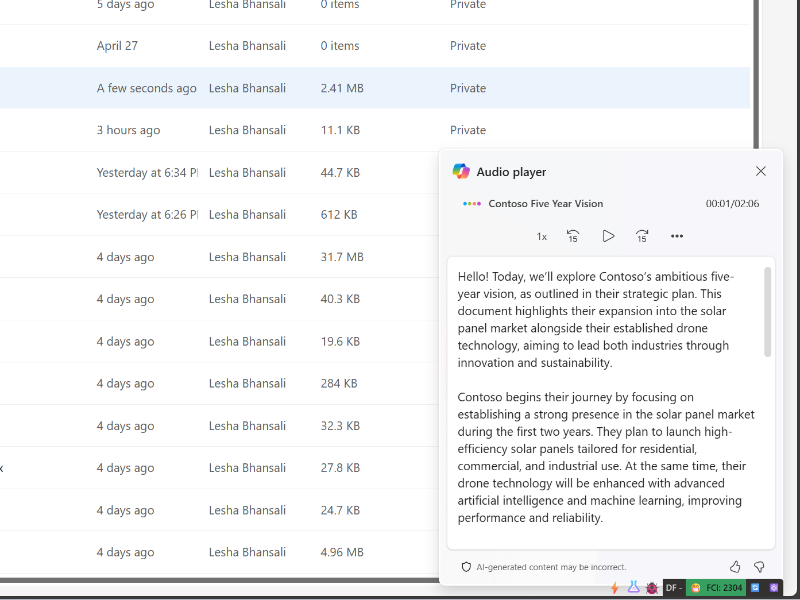
Task: Click the 284 KB file size
Action: pyautogui.click(x=339, y=383)
